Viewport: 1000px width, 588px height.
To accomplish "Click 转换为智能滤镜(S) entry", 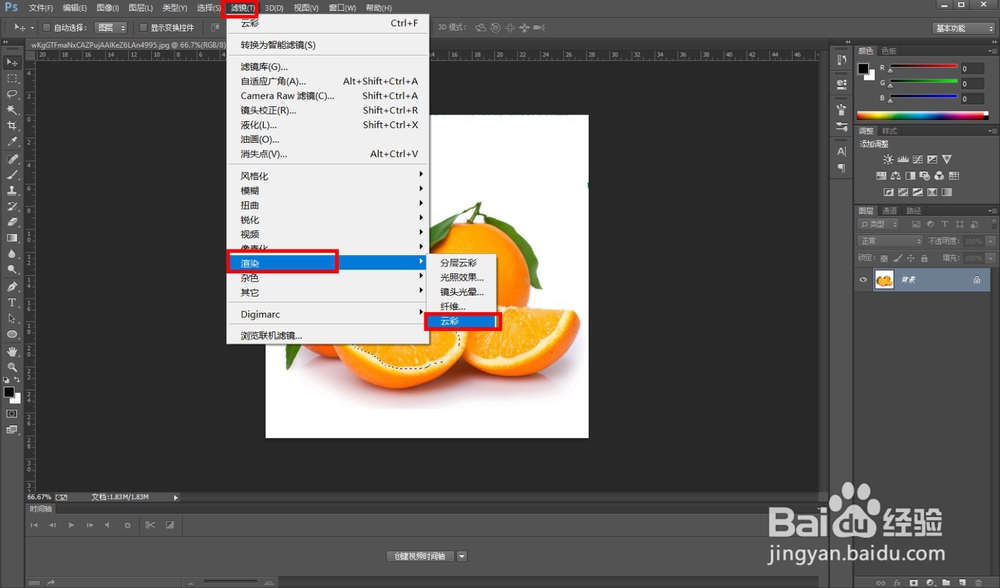I will [328, 45].
